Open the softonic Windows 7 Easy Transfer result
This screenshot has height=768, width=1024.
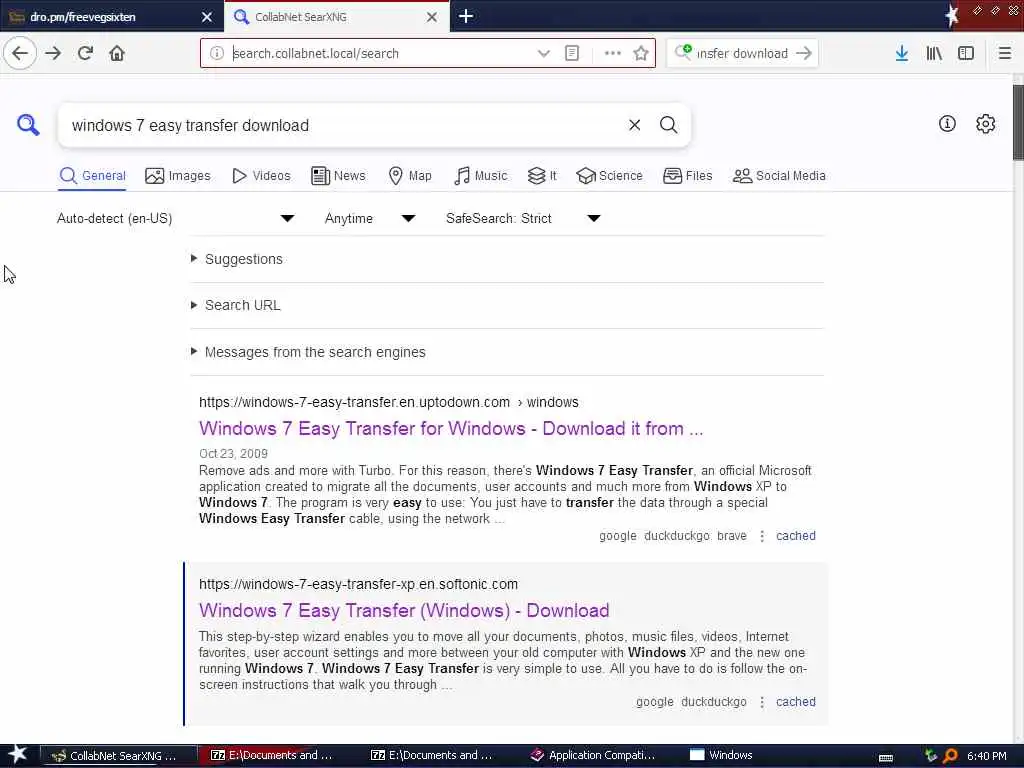click(404, 611)
